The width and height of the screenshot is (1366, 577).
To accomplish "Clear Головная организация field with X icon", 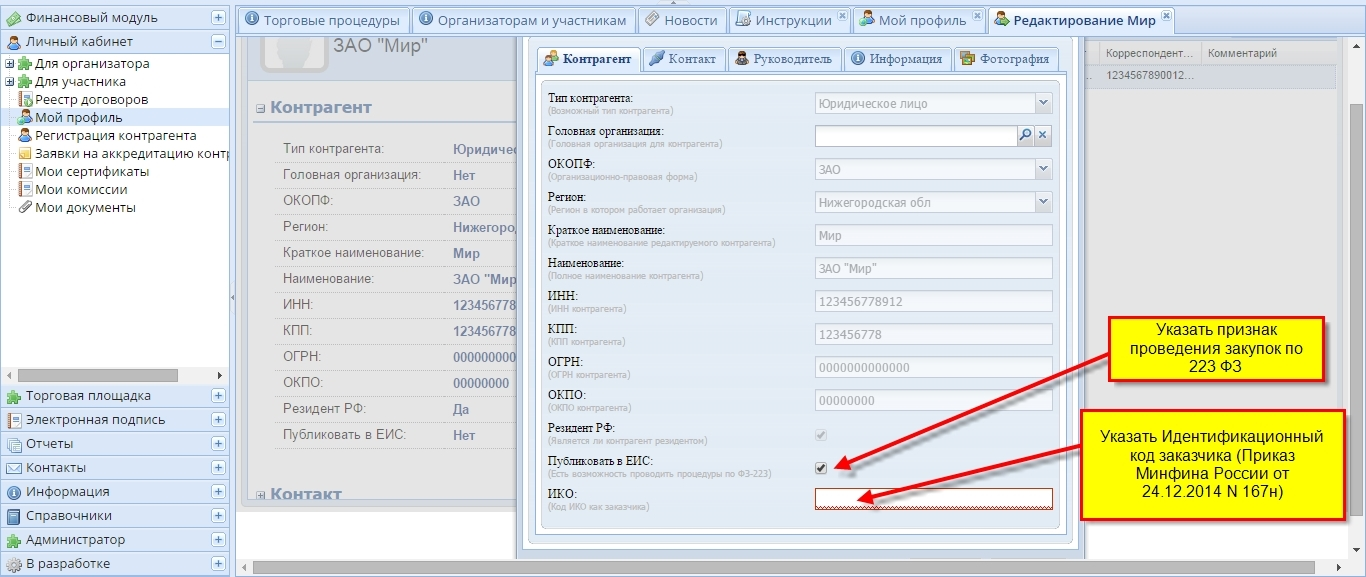I will pyautogui.click(x=1043, y=136).
